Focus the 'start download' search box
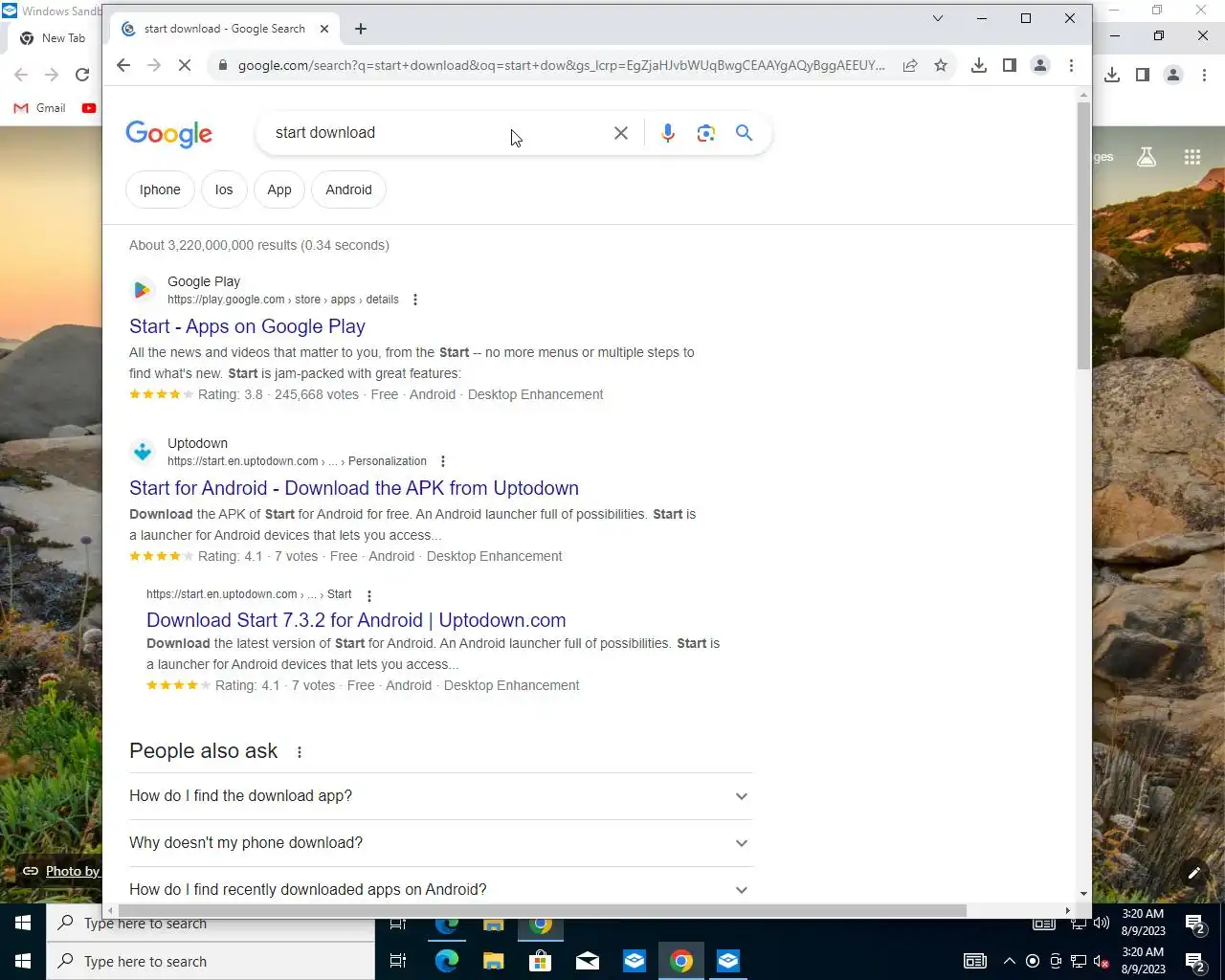 pyautogui.click(x=435, y=133)
